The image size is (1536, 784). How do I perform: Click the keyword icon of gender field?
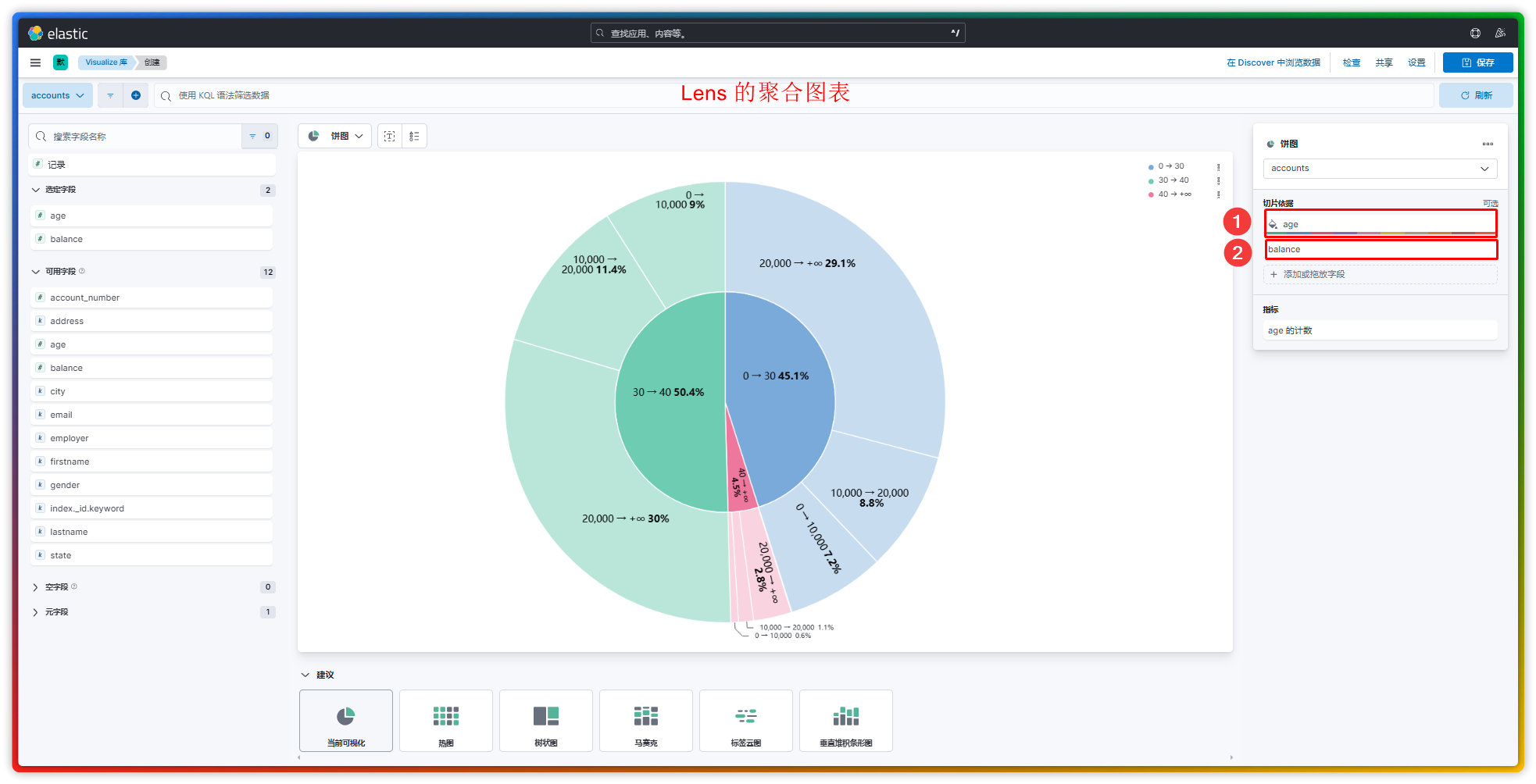[x=40, y=485]
